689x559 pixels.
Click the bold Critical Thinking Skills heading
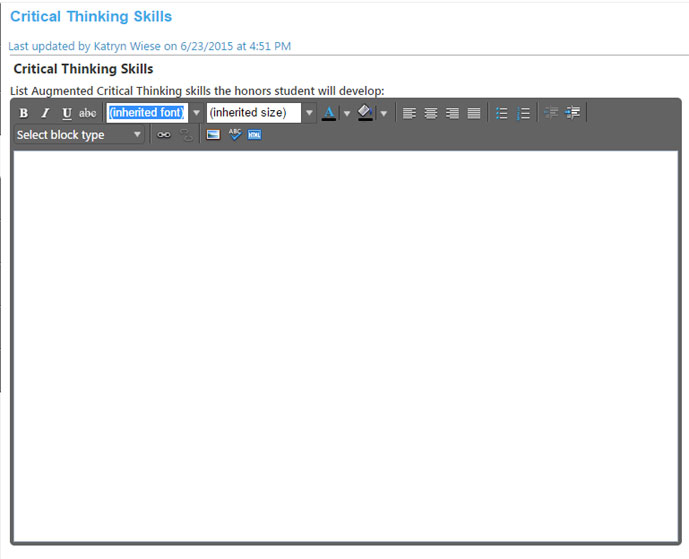point(83,69)
